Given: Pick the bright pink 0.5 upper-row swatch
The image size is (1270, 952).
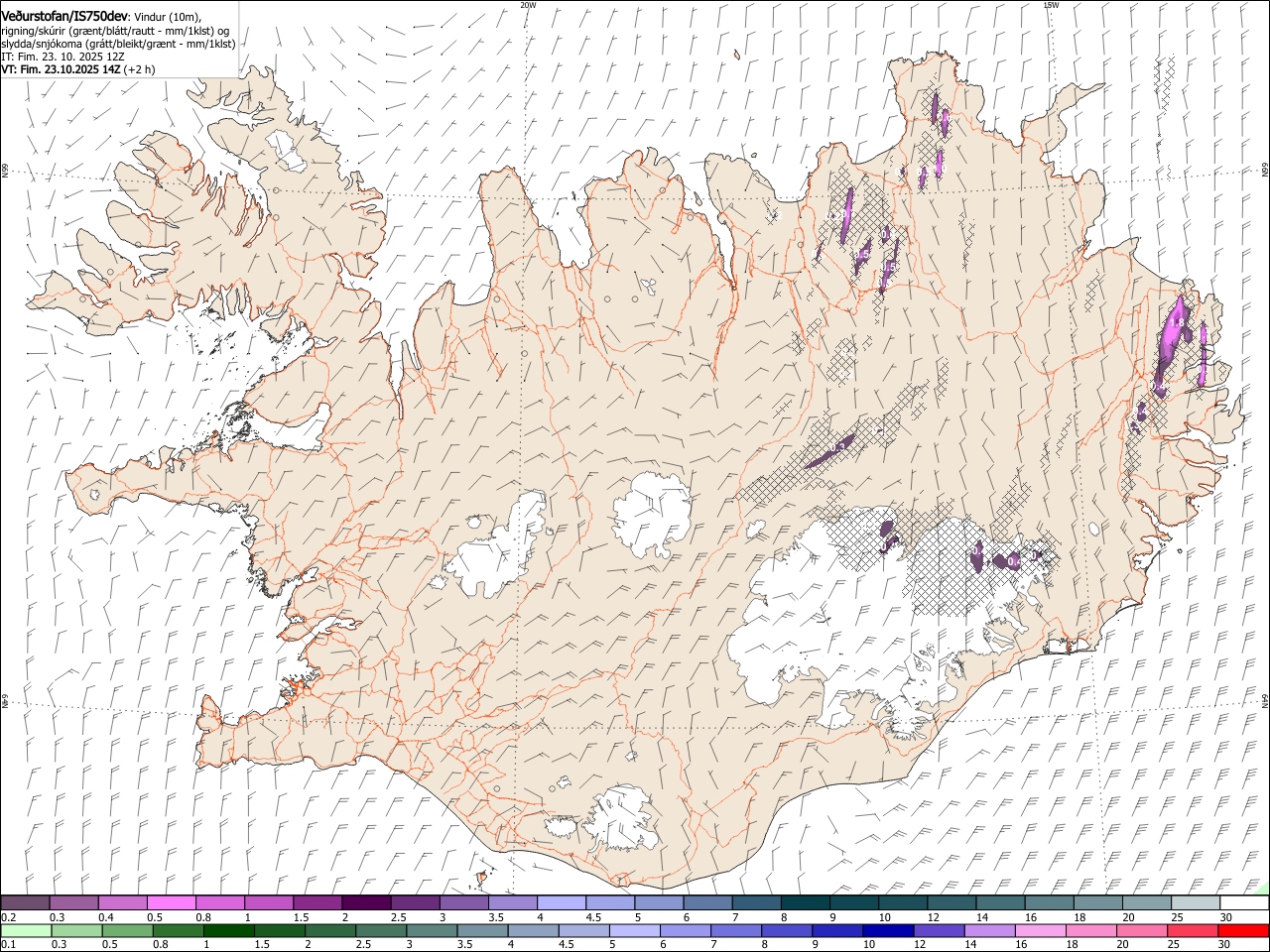Looking at the screenshot, I should [x=171, y=902].
